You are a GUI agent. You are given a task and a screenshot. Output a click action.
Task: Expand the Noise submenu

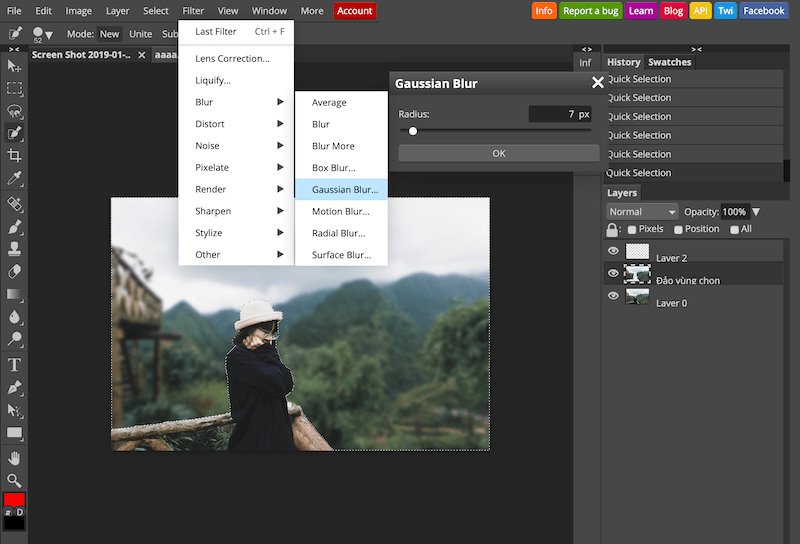[x=236, y=145]
